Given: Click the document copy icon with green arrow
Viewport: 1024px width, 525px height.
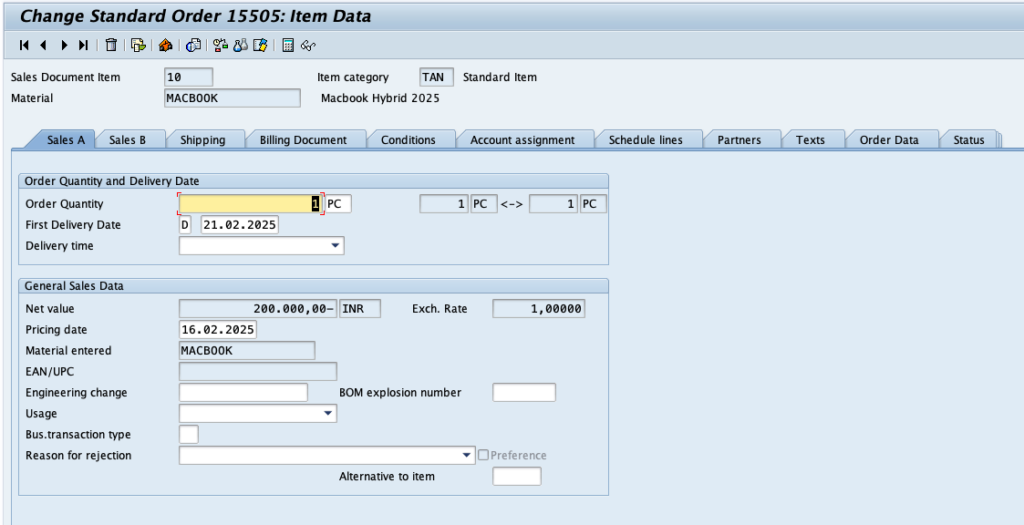Looking at the screenshot, I should tap(138, 45).
